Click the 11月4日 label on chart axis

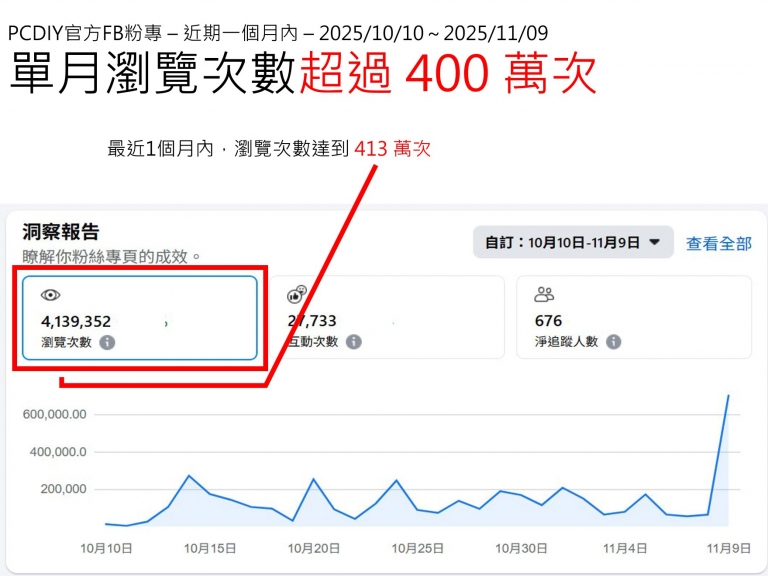point(626,548)
